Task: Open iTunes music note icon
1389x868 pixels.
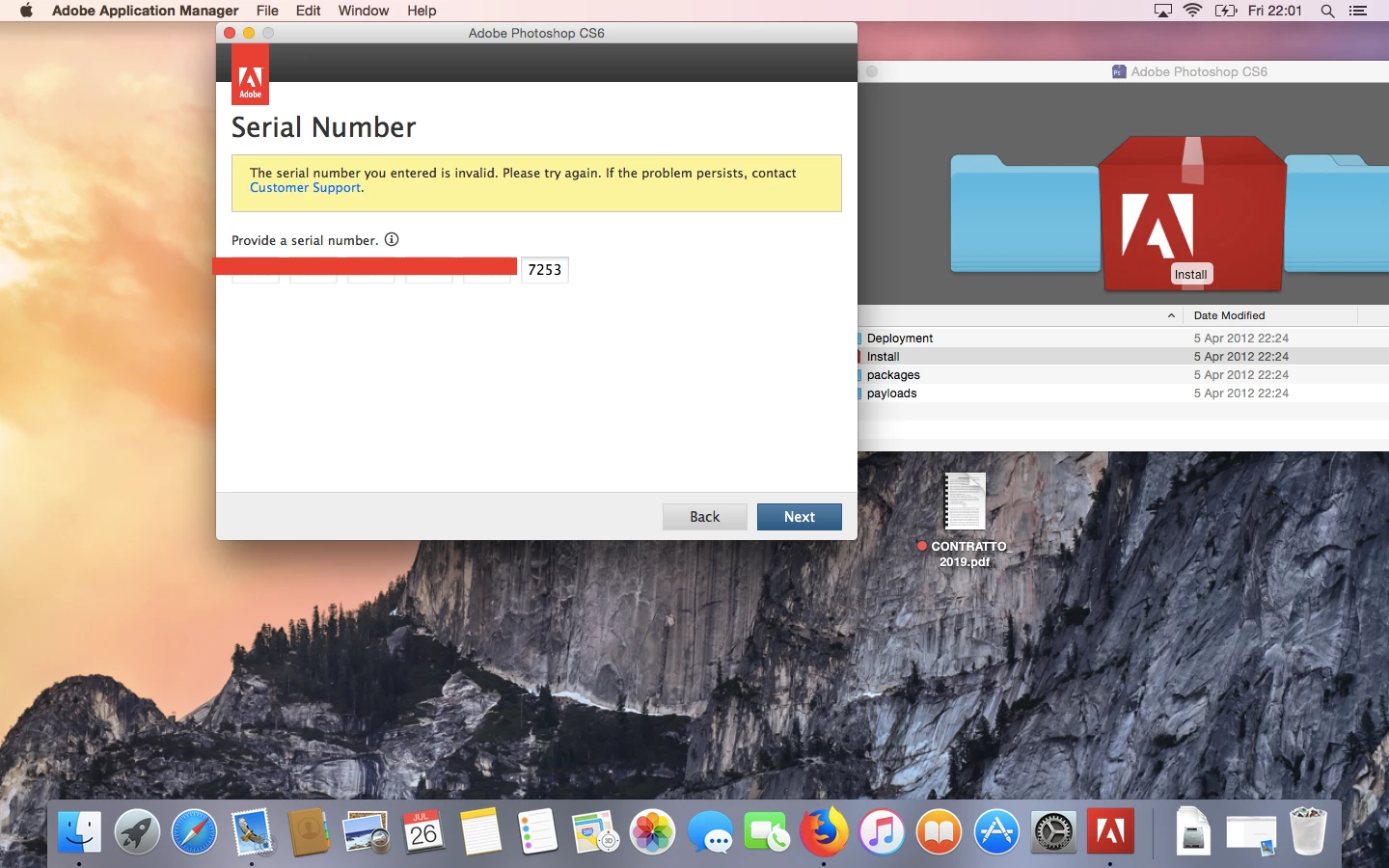Action: click(x=882, y=831)
